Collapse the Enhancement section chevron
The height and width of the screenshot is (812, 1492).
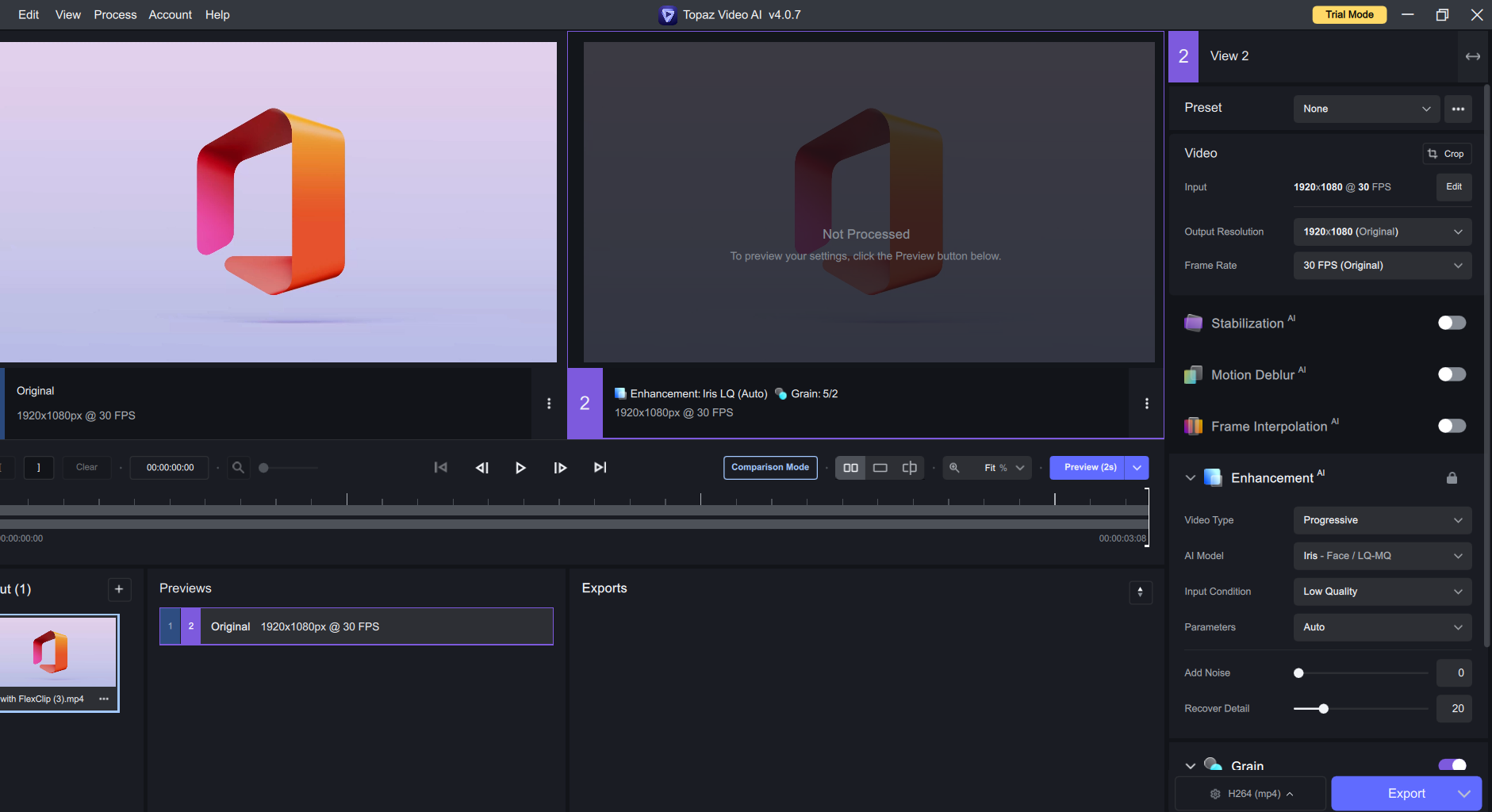pos(1191,478)
